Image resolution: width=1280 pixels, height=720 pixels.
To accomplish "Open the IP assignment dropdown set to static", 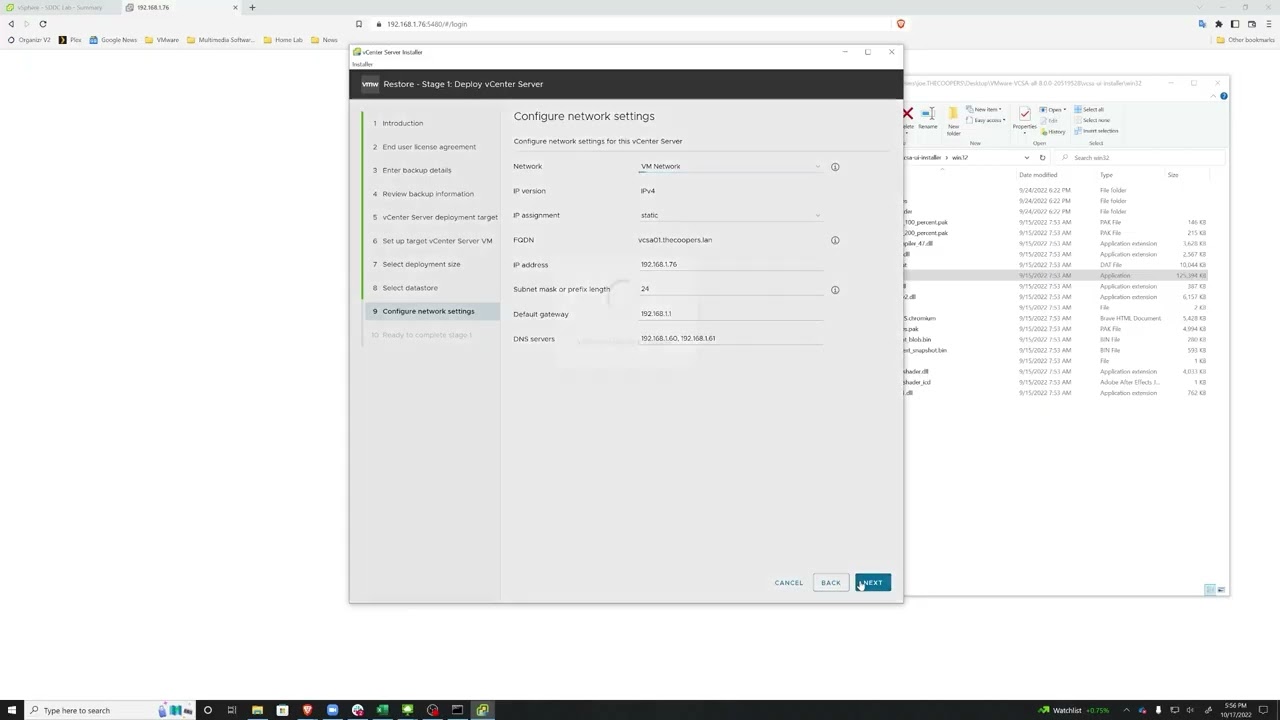I will click(x=731, y=215).
